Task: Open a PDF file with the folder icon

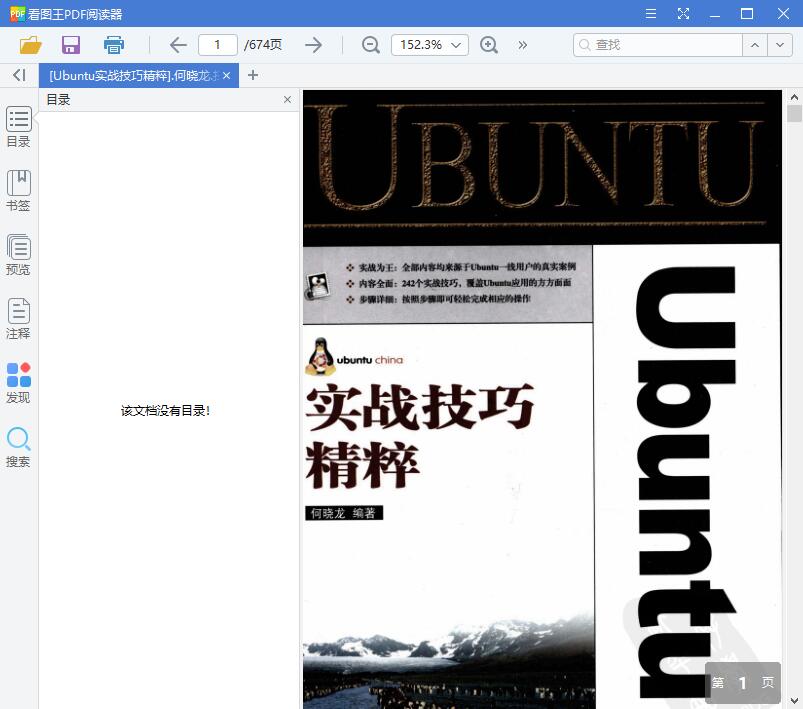Action: [x=30, y=45]
